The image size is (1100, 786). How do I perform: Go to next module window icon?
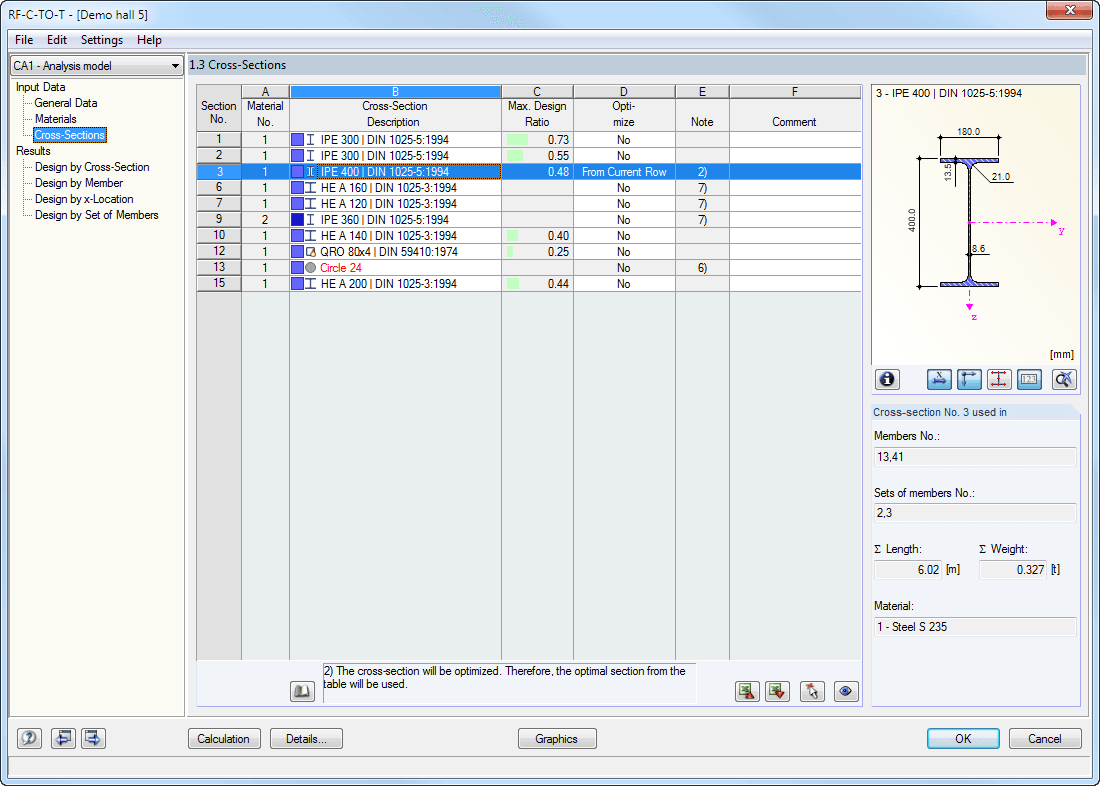pyautogui.click(x=93, y=738)
